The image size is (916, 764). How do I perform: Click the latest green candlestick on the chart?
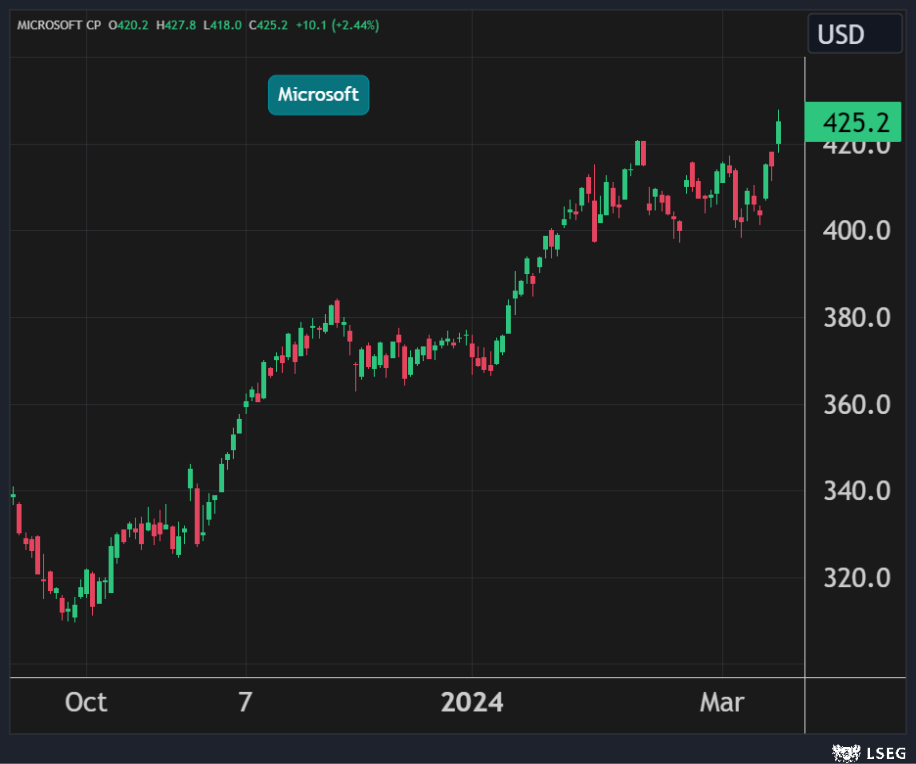point(779,133)
